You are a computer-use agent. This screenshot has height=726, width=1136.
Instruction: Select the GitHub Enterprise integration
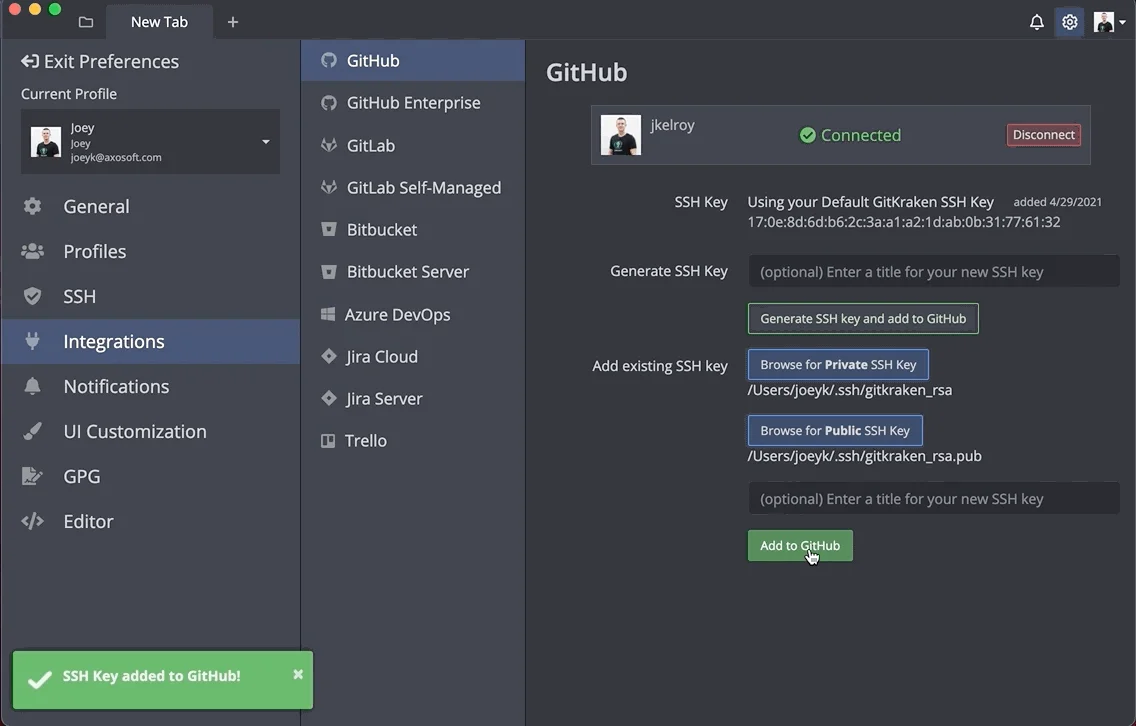coord(413,103)
